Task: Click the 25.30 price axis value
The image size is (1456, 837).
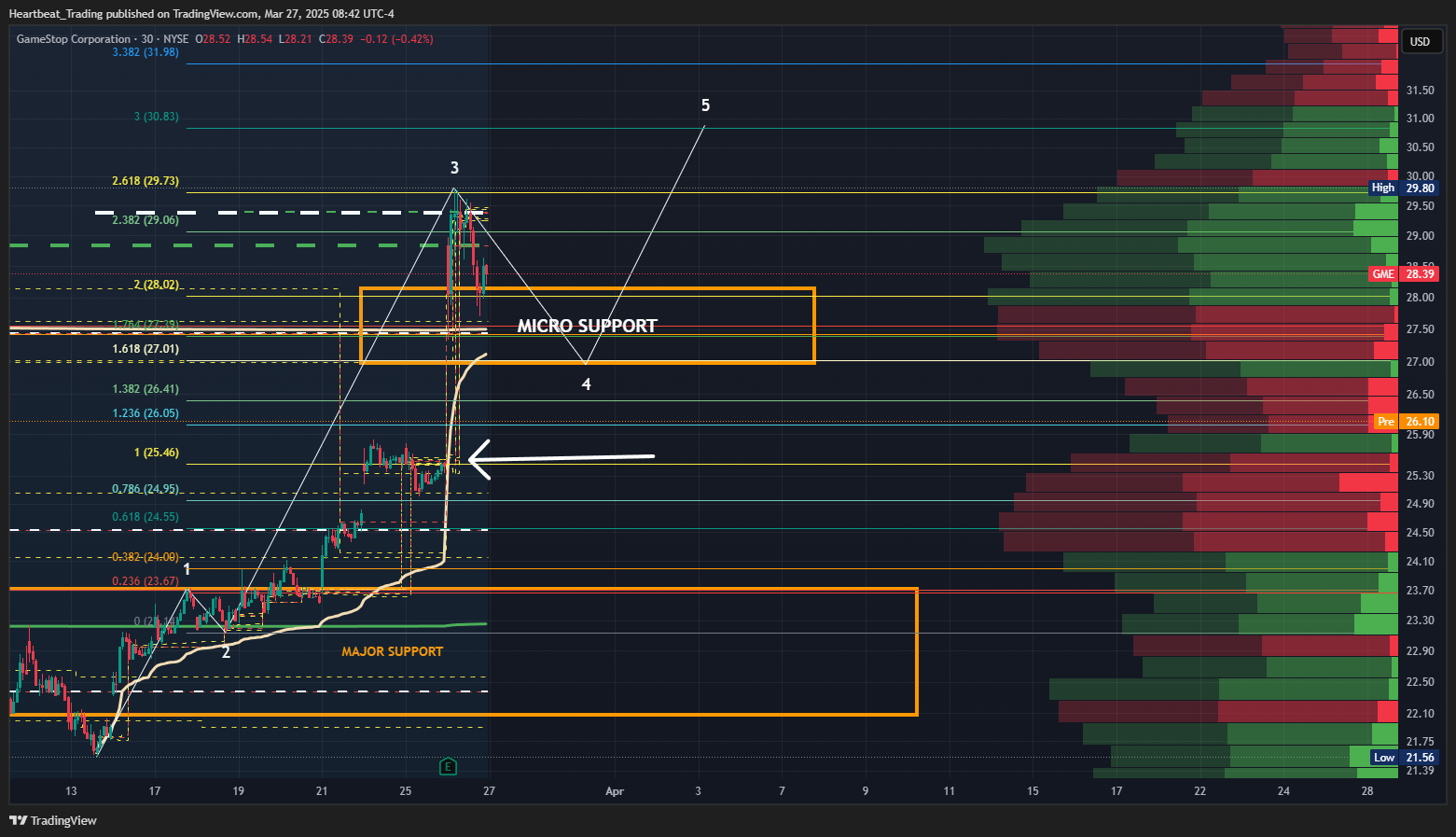Action: tap(1421, 476)
